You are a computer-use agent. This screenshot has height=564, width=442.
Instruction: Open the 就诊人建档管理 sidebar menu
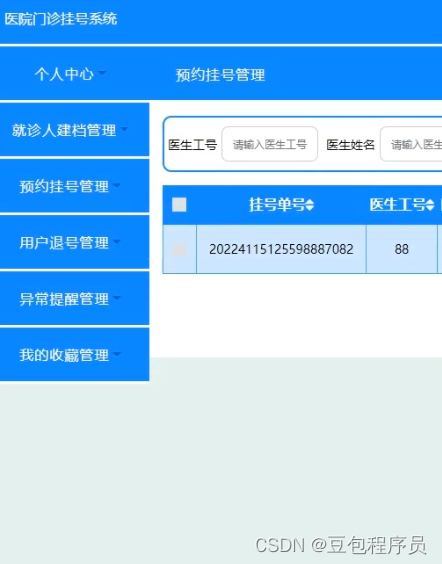(x=74, y=130)
